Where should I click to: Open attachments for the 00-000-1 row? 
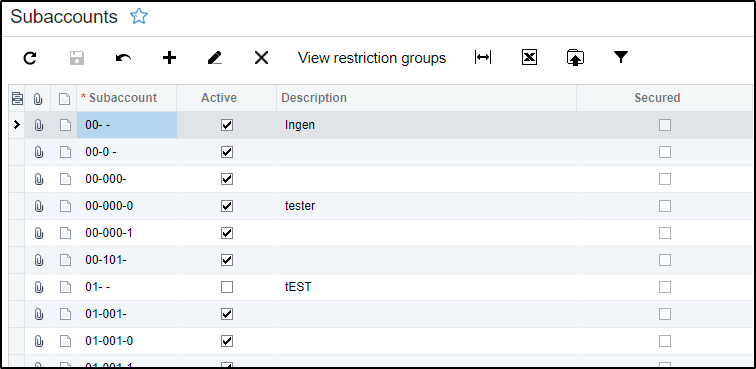39,233
